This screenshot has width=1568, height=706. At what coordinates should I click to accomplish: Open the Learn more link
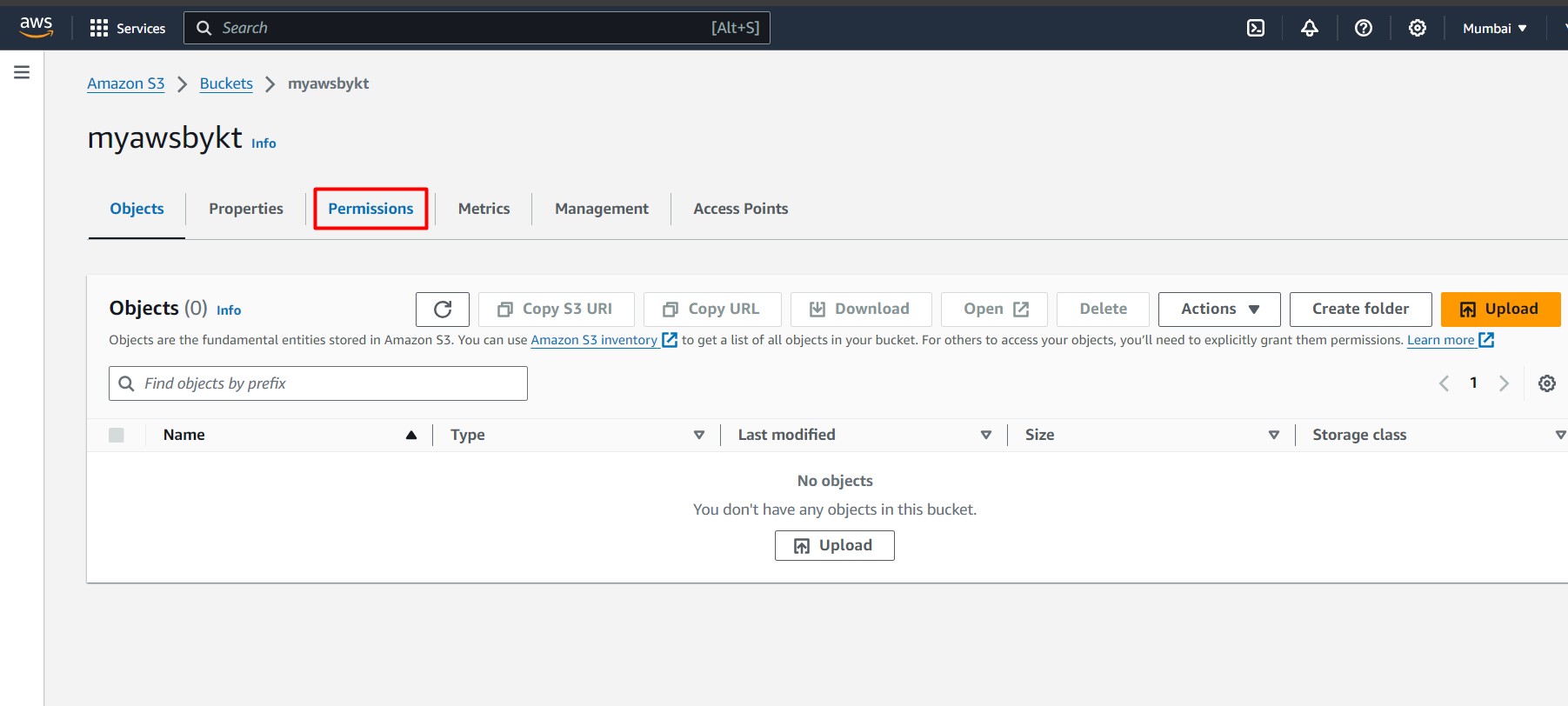pyautogui.click(x=1441, y=340)
